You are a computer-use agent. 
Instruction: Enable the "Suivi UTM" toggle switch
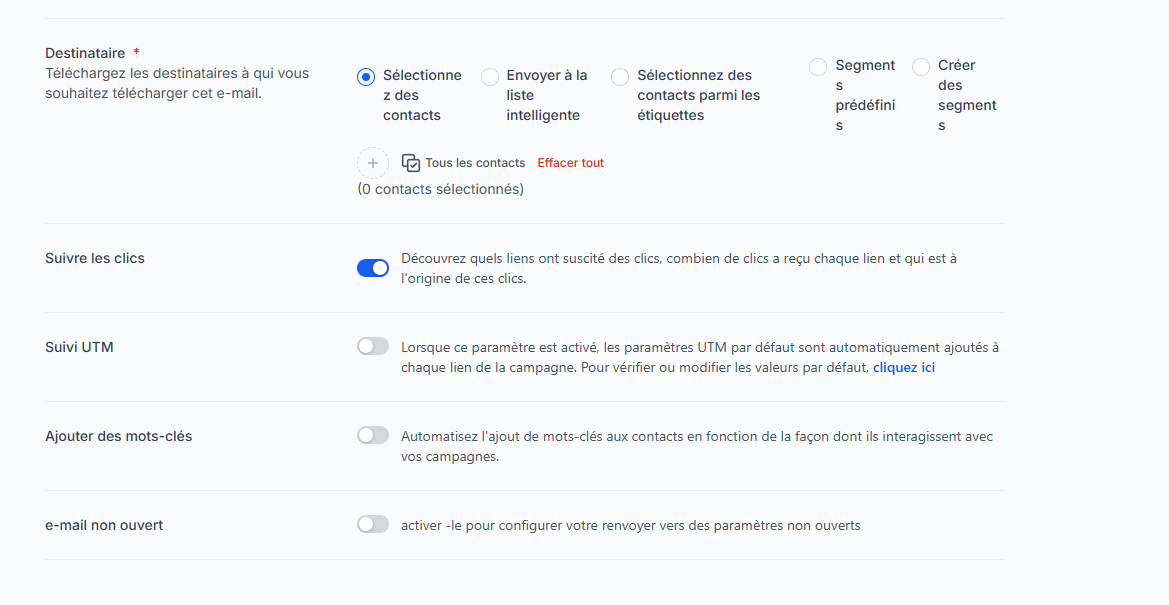pos(373,346)
